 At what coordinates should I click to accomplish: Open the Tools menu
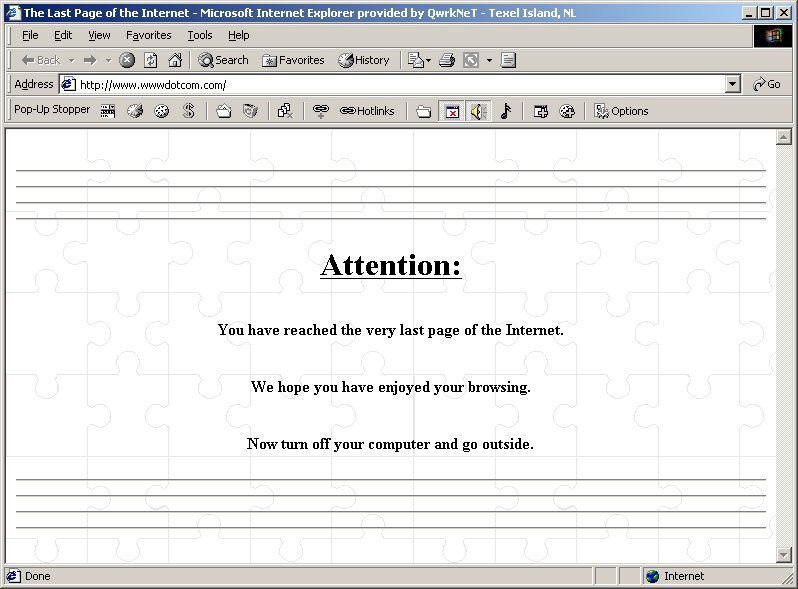(x=200, y=35)
